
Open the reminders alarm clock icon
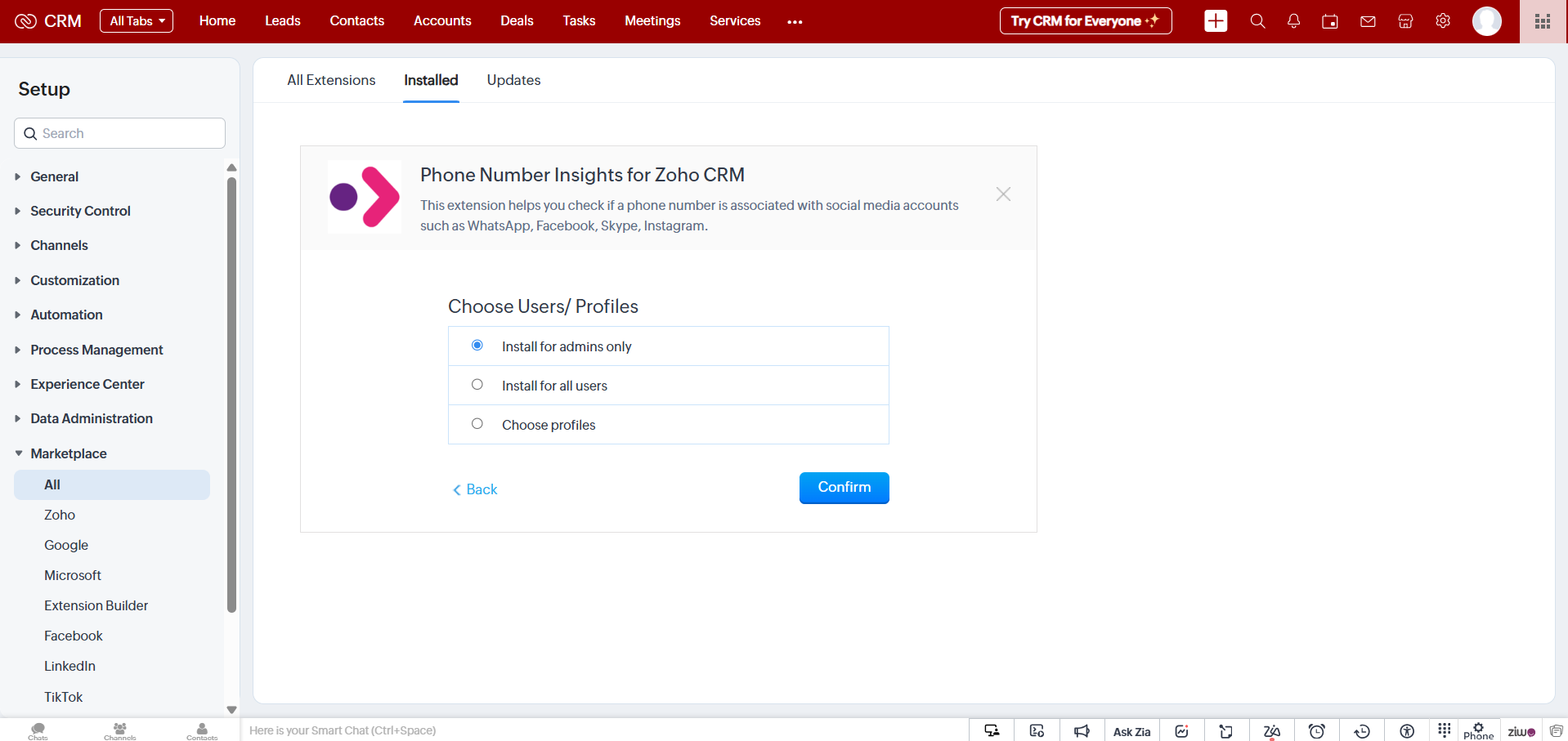1316,731
